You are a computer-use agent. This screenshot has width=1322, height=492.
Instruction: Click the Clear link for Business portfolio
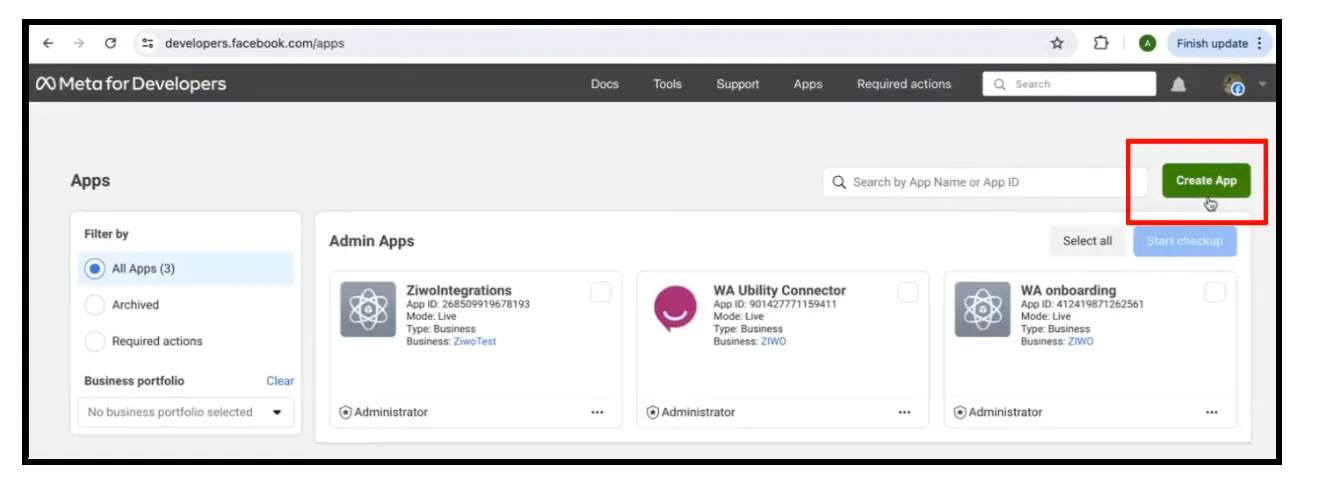pos(280,381)
